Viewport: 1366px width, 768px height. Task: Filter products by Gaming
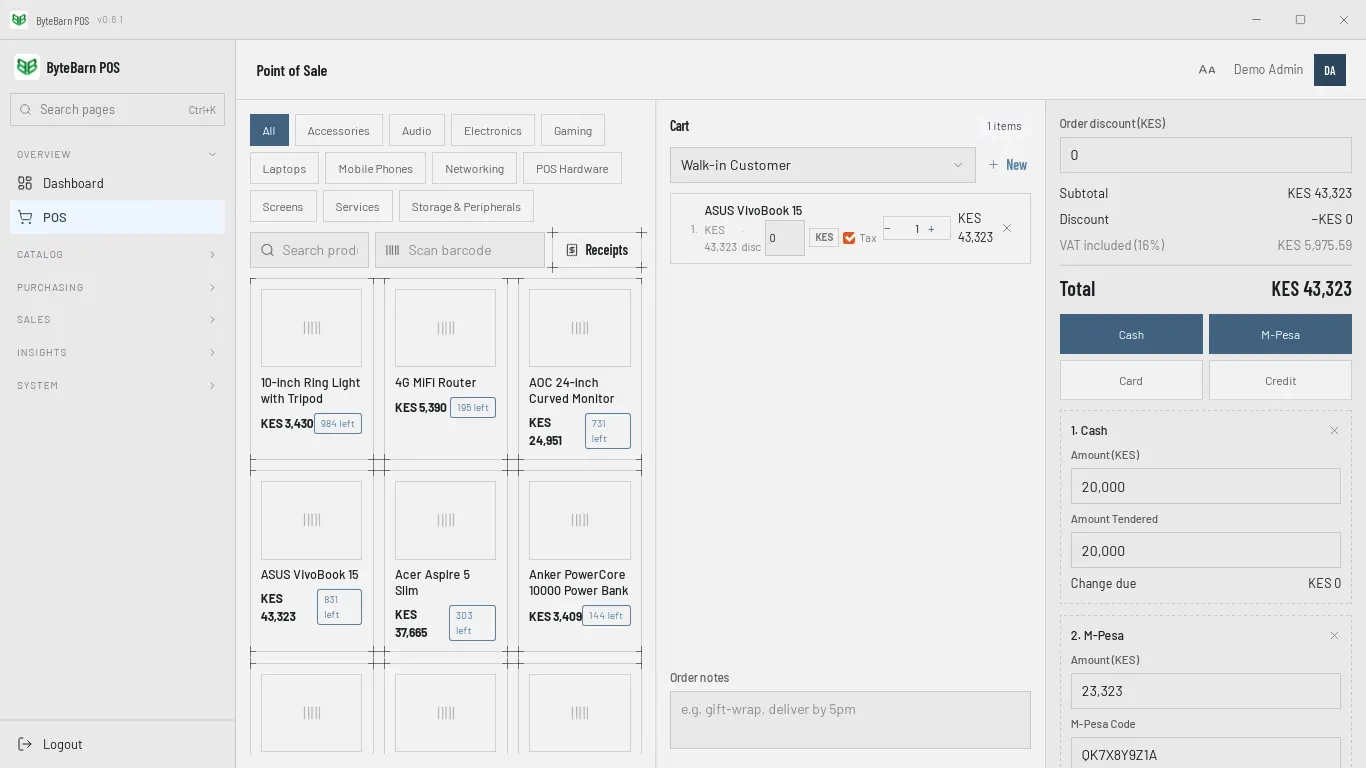573,130
